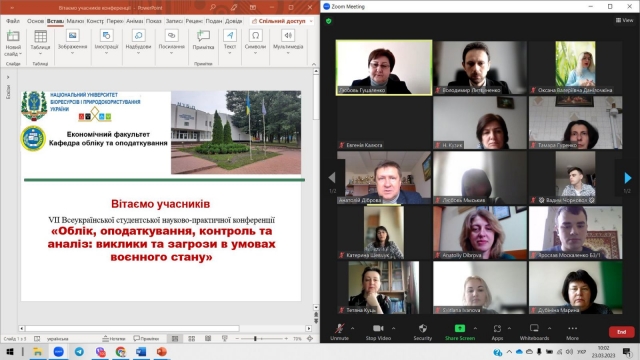
Task: Switch to the Файл ribbon tab
Action: (x=13, y=21)
